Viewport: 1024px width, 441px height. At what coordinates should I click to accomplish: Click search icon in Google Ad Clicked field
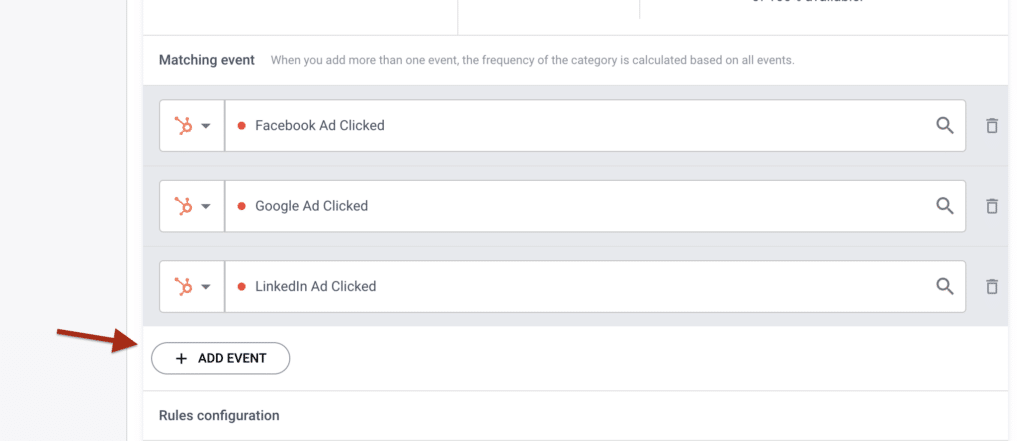click(x=944, y=206)
